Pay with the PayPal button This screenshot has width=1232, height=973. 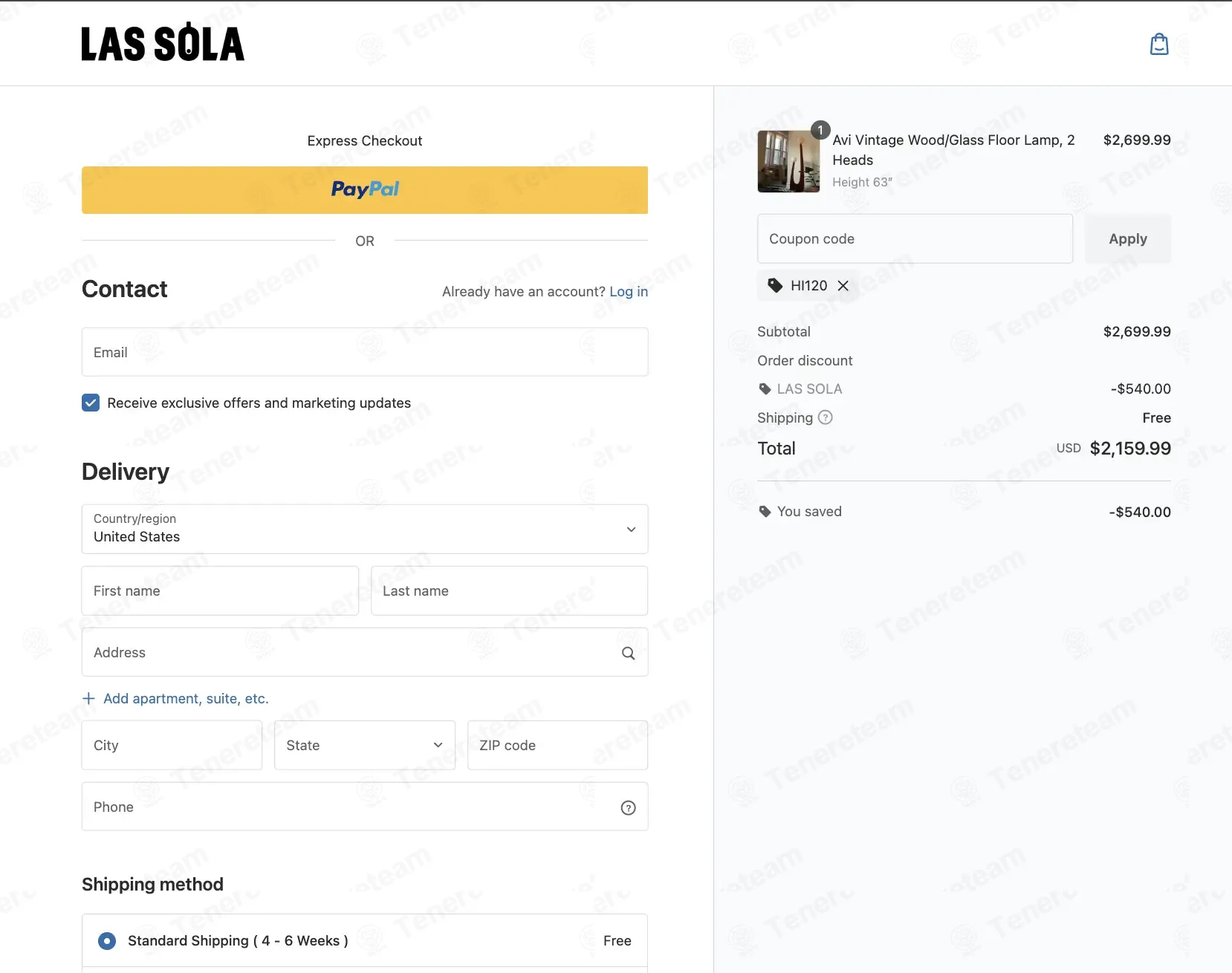(x=365, y=190)
